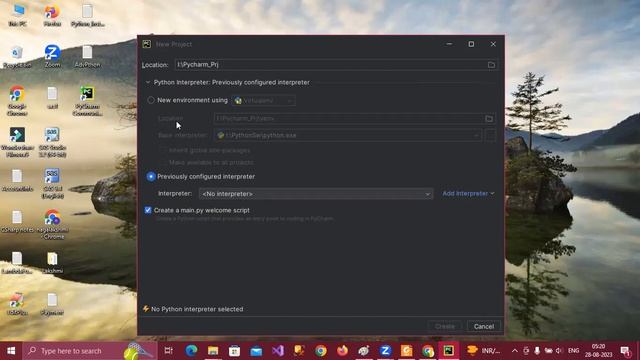Viewport: 640px width, 360px height.
Task: Open Microsoft Store from the taskbar
Action: point(234,351)
